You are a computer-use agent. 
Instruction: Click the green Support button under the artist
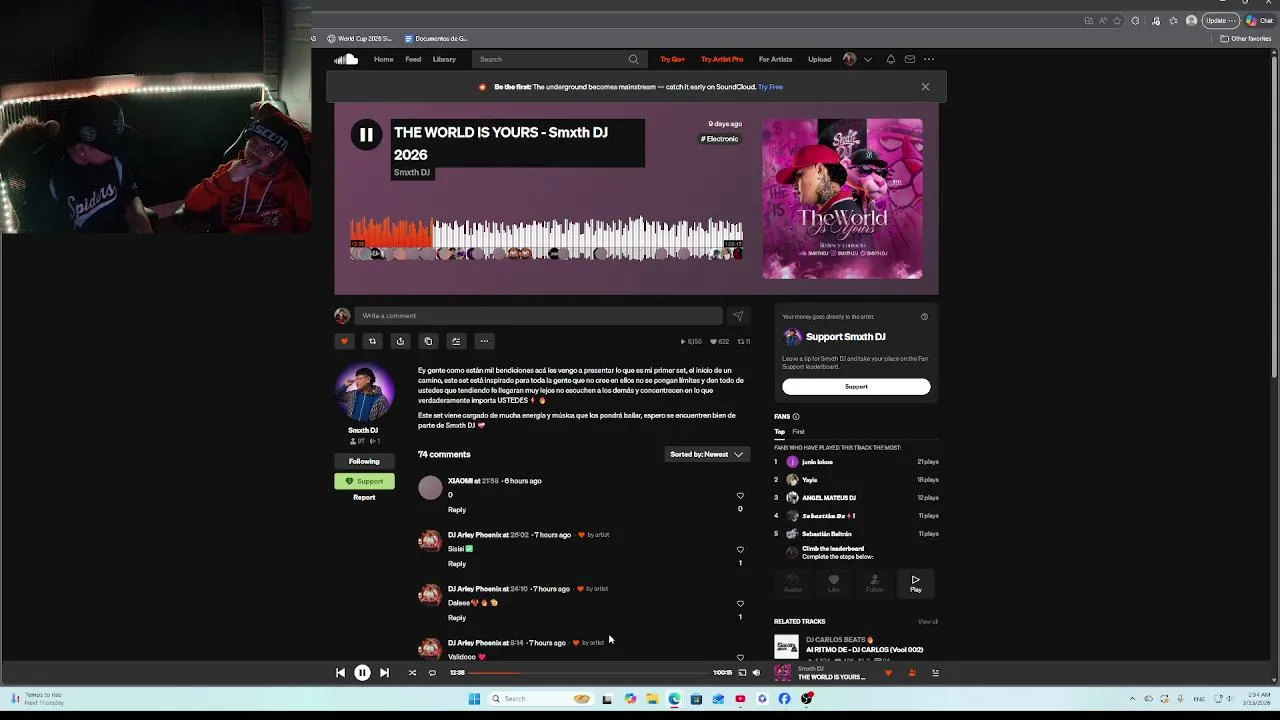[364, 481]
